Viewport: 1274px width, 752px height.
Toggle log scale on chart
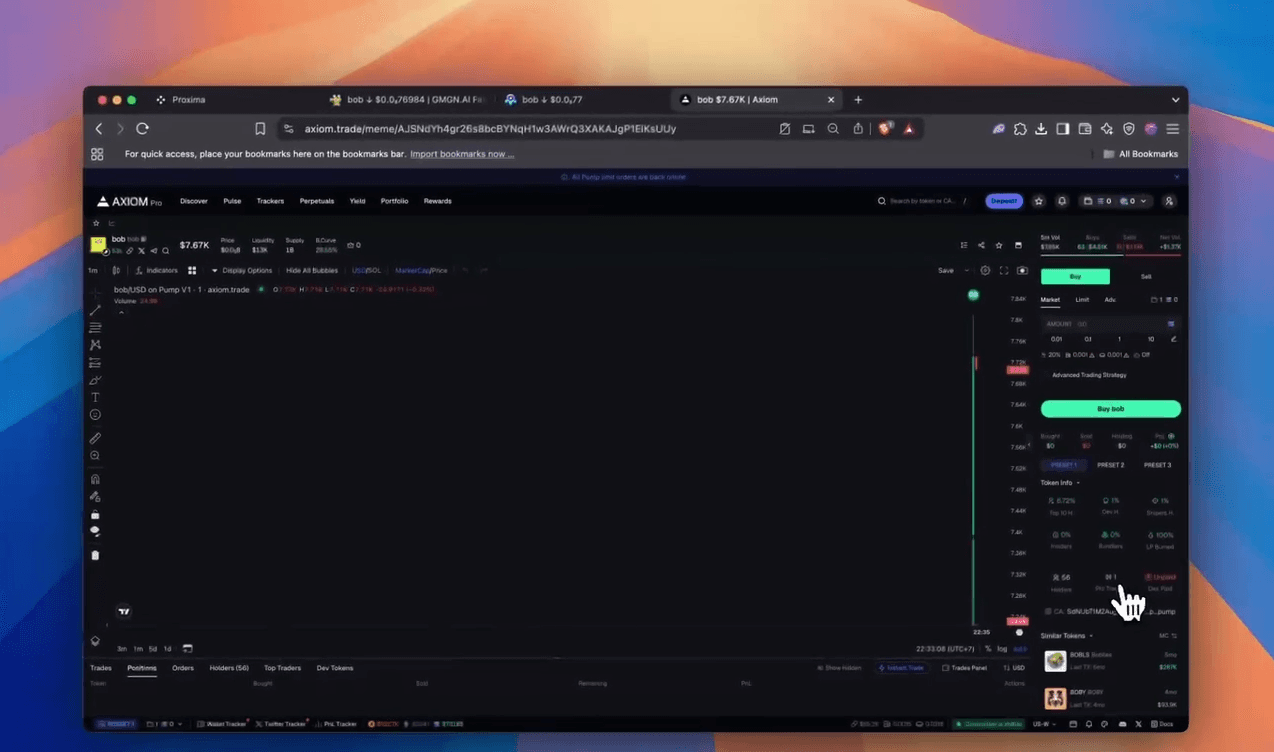tap(1002, 649)
